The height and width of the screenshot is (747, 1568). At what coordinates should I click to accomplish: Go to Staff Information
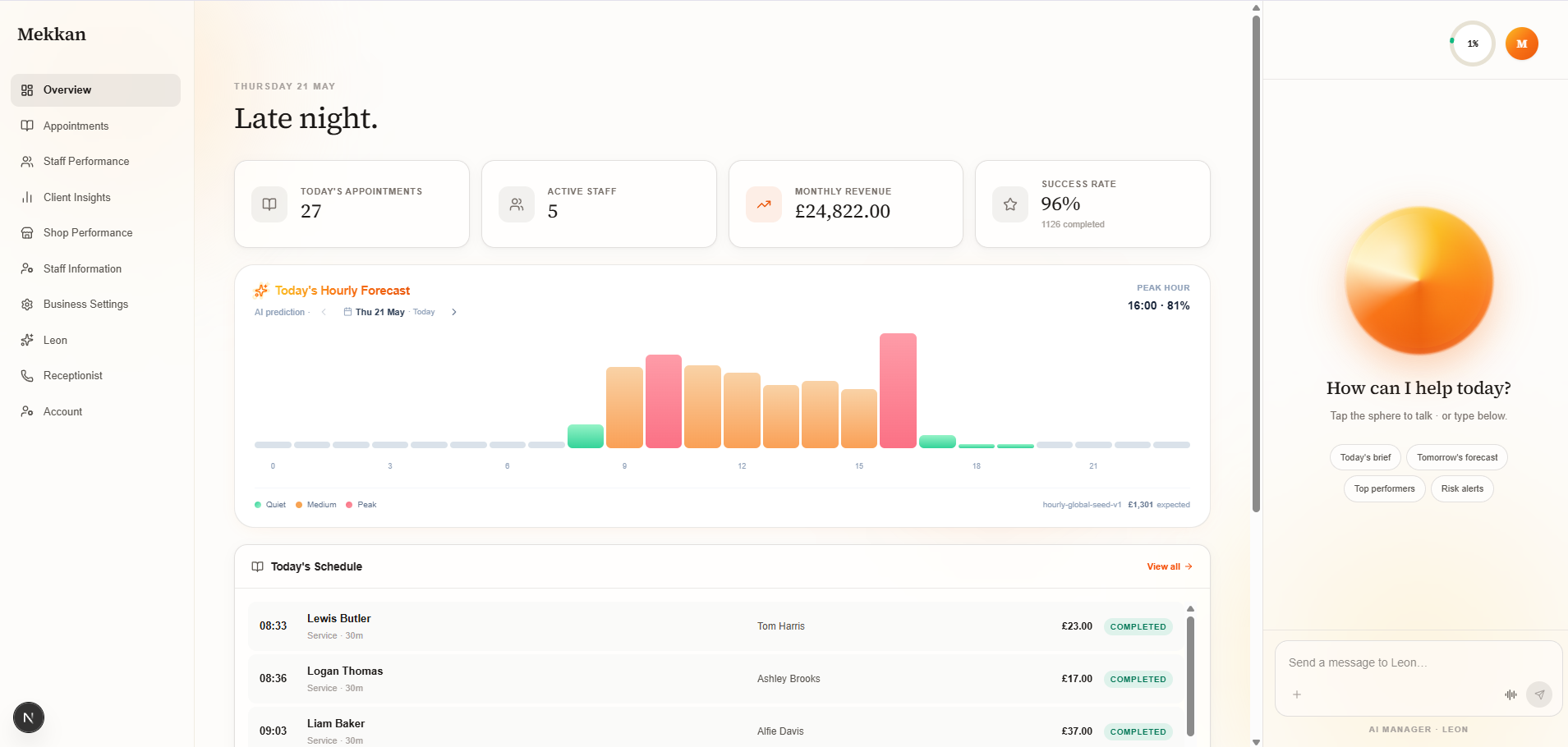[95, 268]
